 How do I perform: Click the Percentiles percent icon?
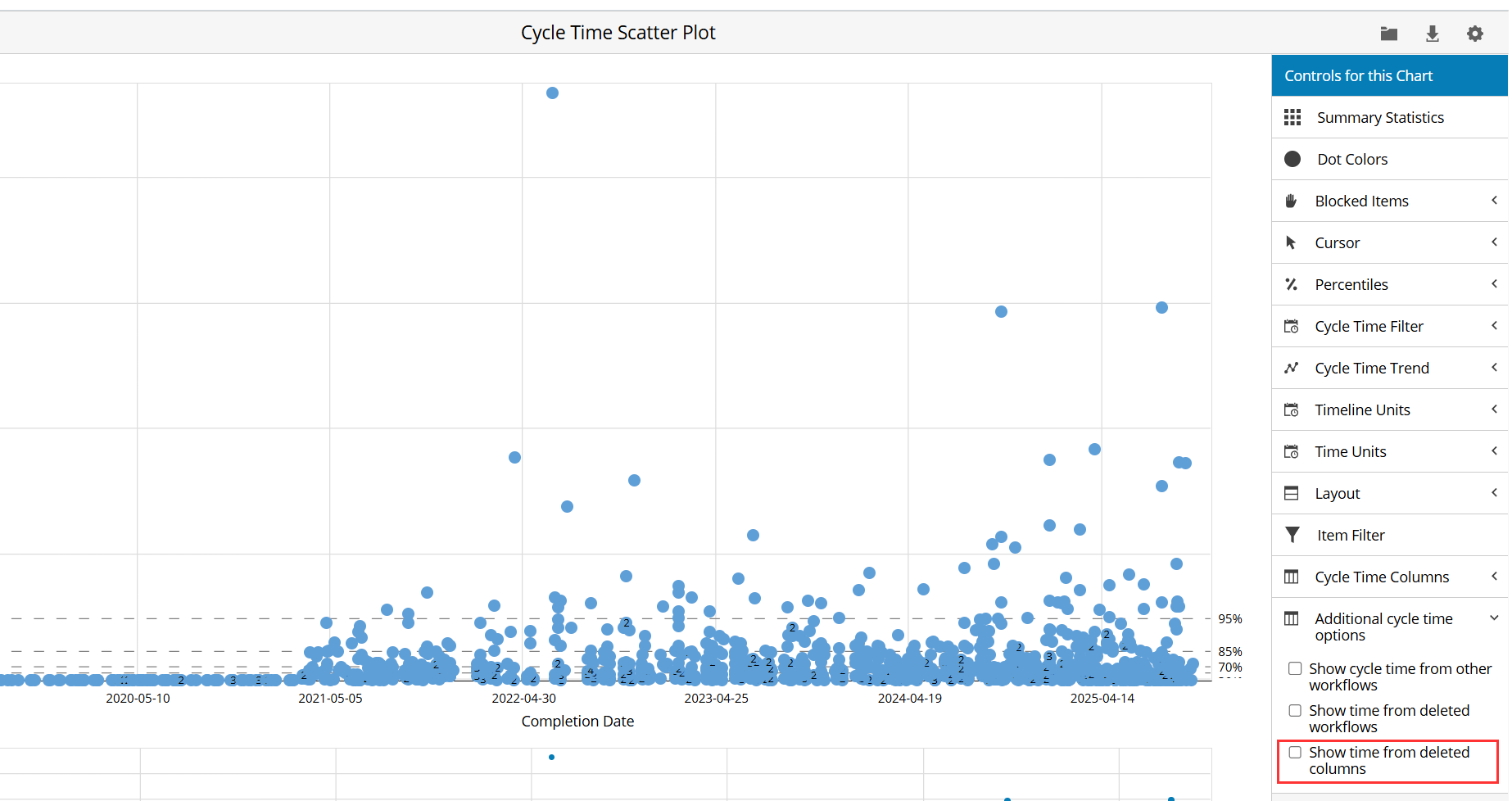point(1292,285)
